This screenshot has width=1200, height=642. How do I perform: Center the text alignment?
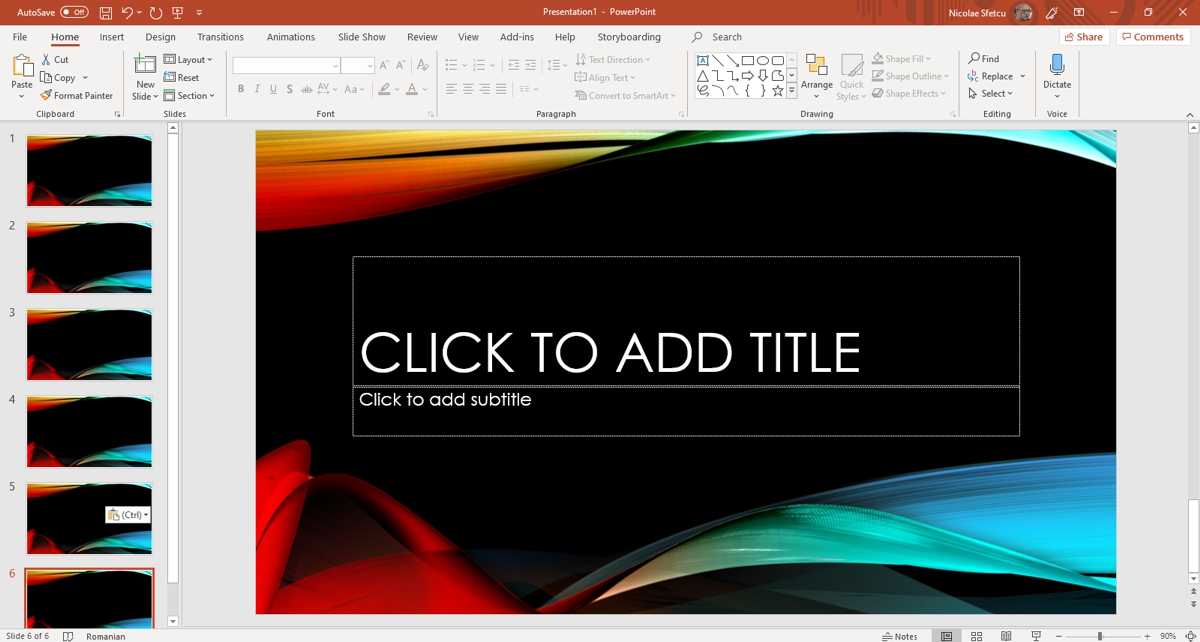pyautogui.click(x=468, y=89)
